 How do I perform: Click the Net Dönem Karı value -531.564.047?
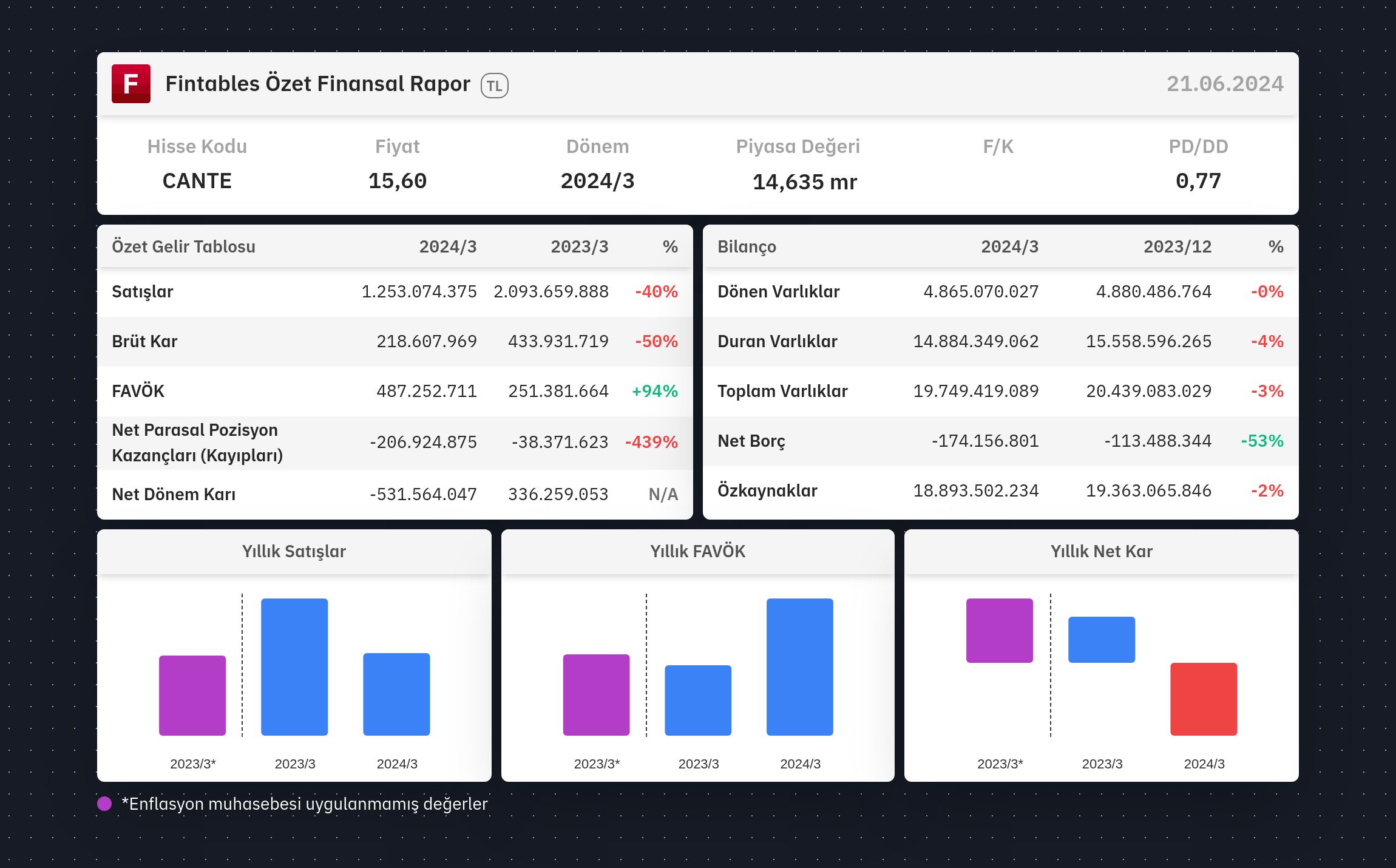click(x=423, y=494)
